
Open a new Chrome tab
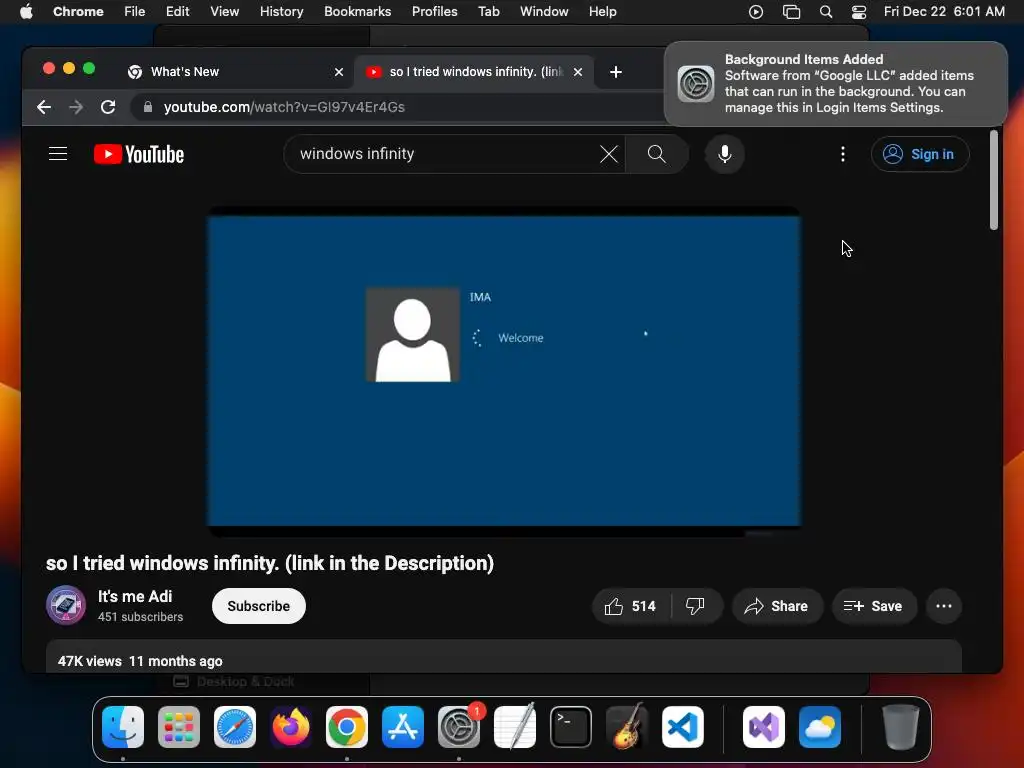click(x=615, y=72)
